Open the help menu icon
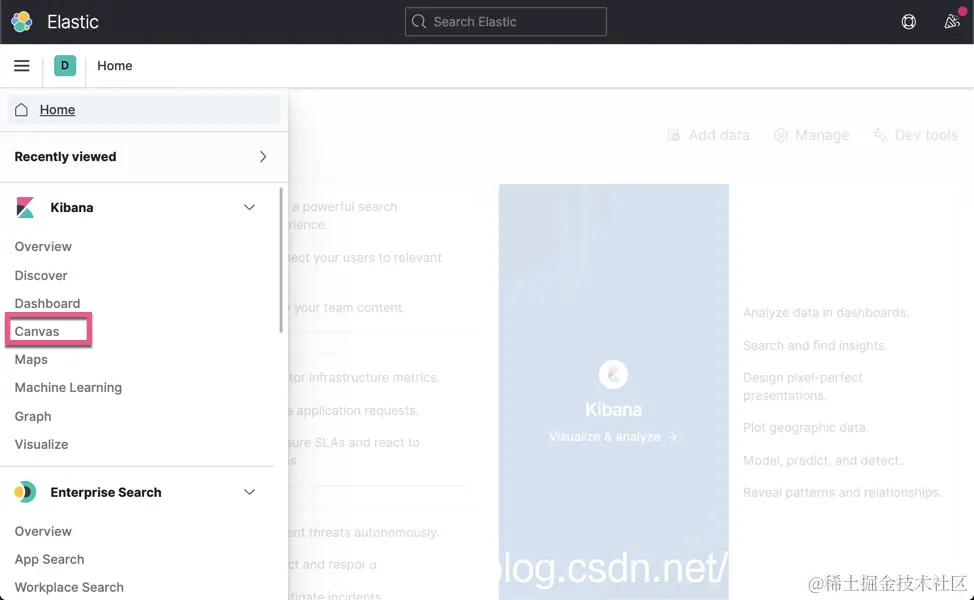 coord(908,22)
